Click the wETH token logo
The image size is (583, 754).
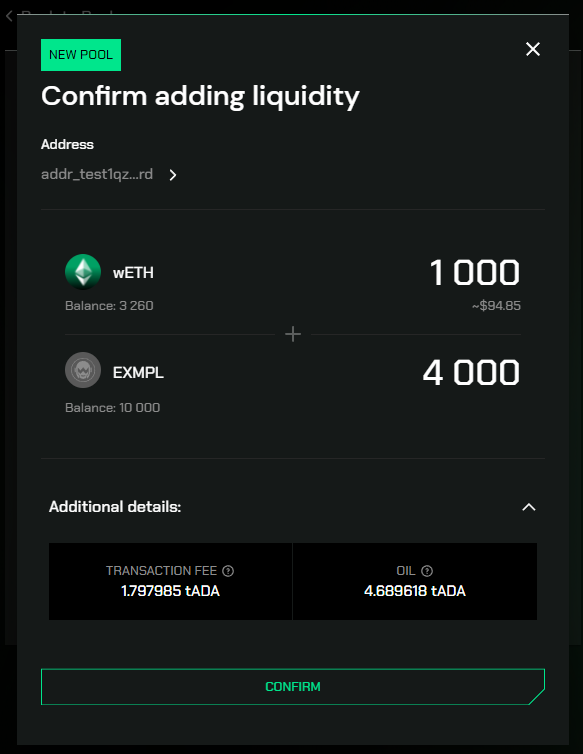point(83,272)
